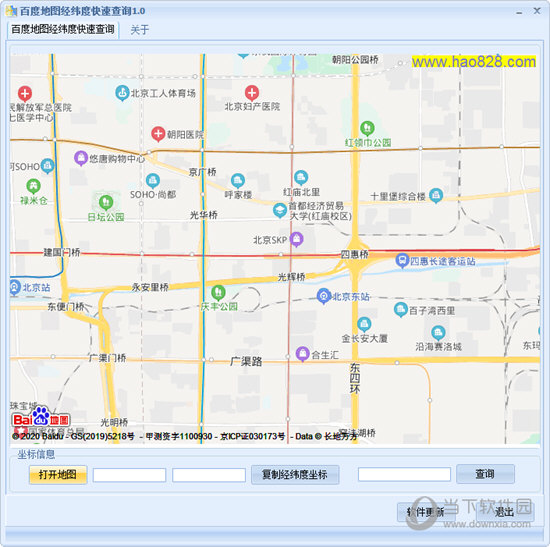Select the 金长安大厦 building marker
550x547 pixels.
tap(364, 325)
